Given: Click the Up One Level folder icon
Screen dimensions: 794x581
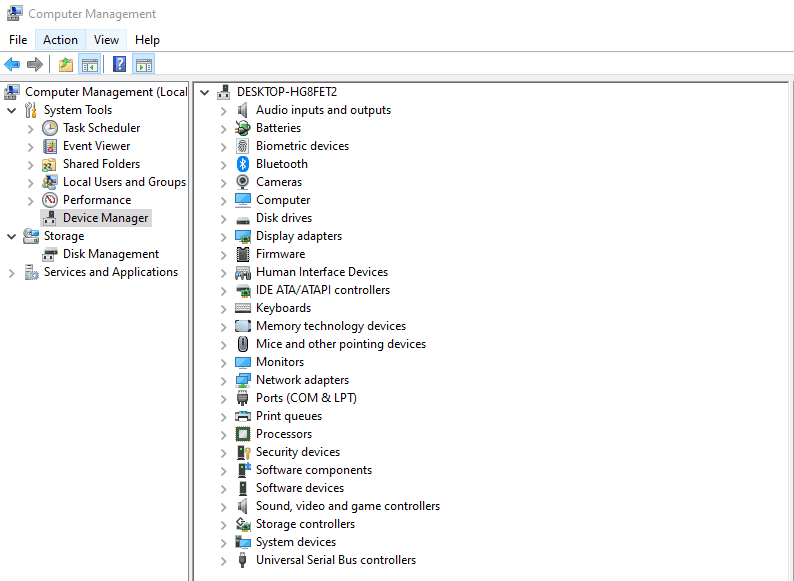Looking at the screenshot, I should tap(66, 65).
